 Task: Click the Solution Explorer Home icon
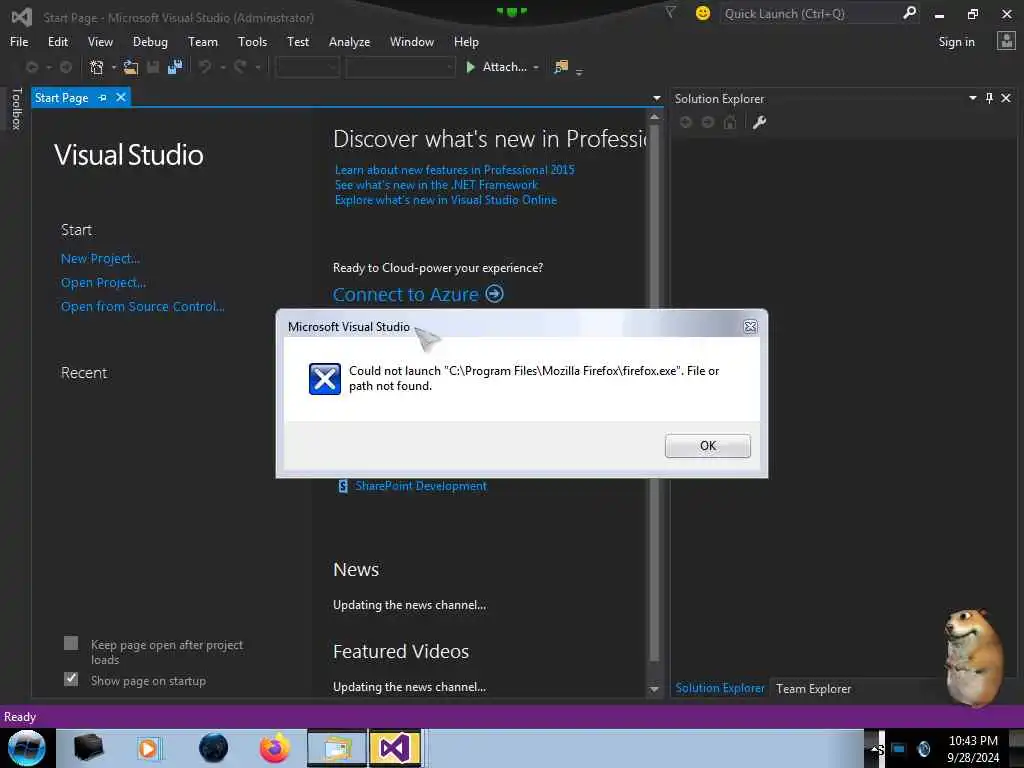(730, 122)
